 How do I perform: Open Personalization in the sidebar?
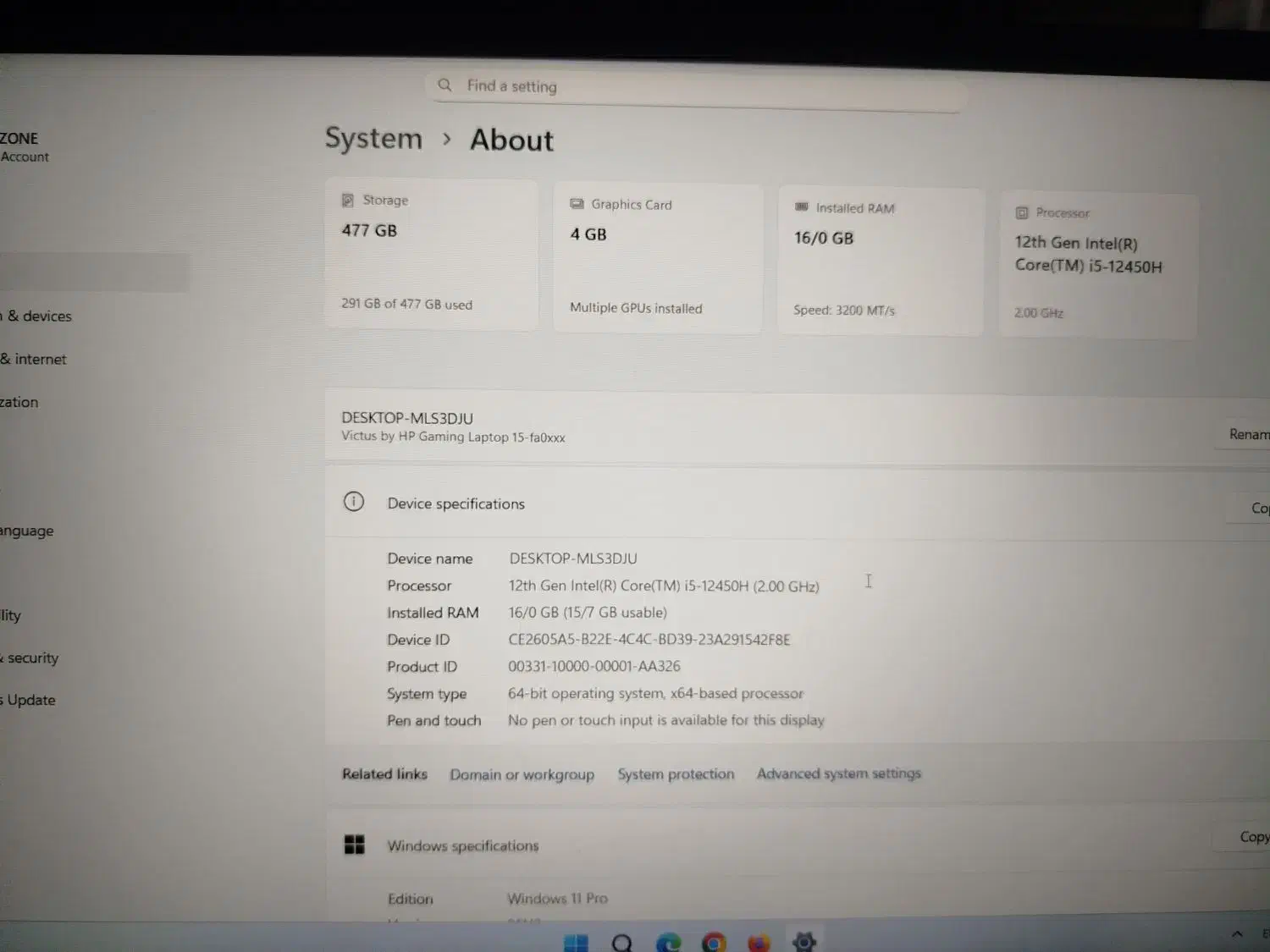point(19,402)
